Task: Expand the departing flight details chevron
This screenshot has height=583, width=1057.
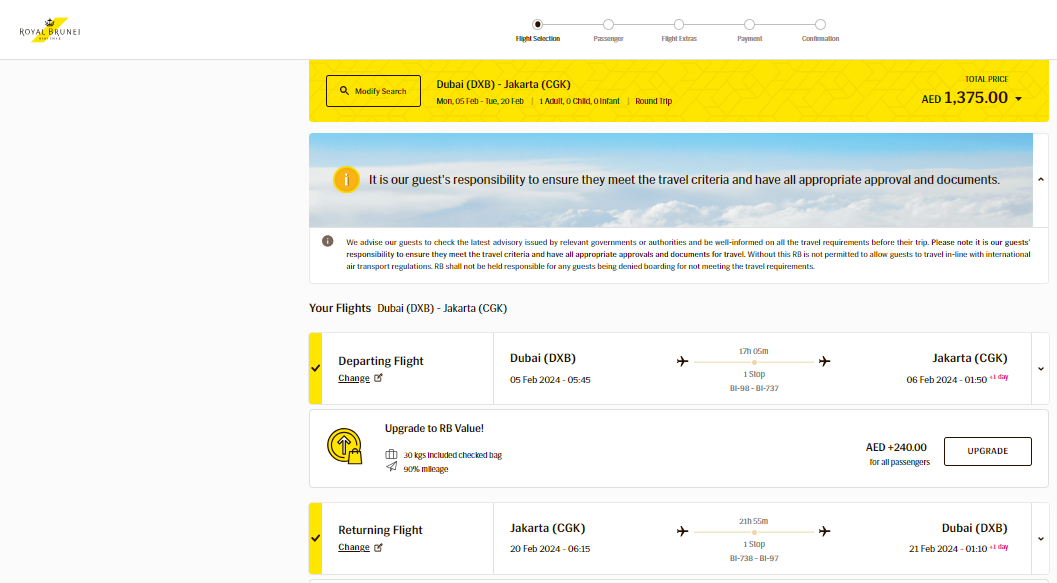Action: [1041, 369]
